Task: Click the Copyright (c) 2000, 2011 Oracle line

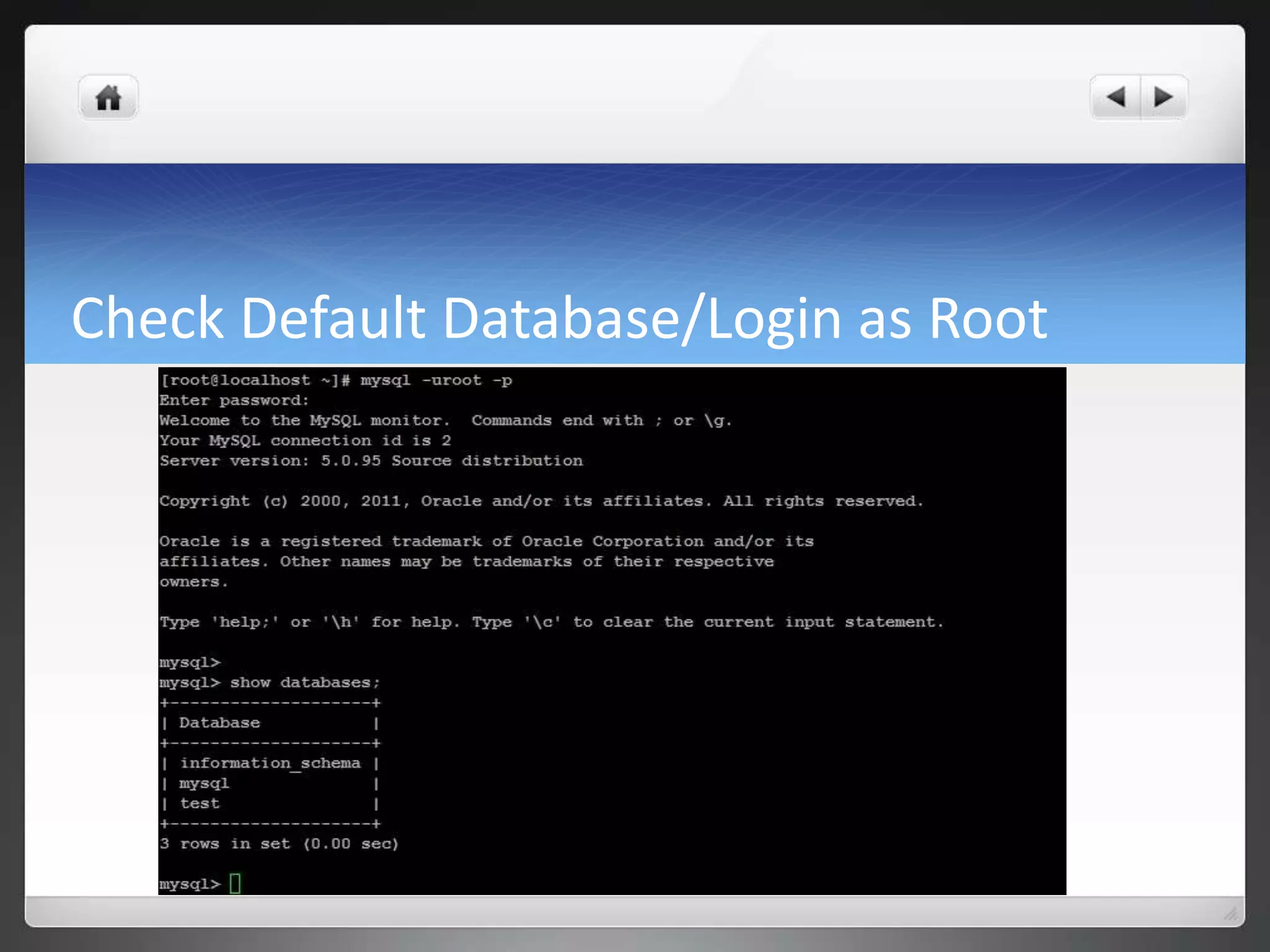Action: [541, 501]
